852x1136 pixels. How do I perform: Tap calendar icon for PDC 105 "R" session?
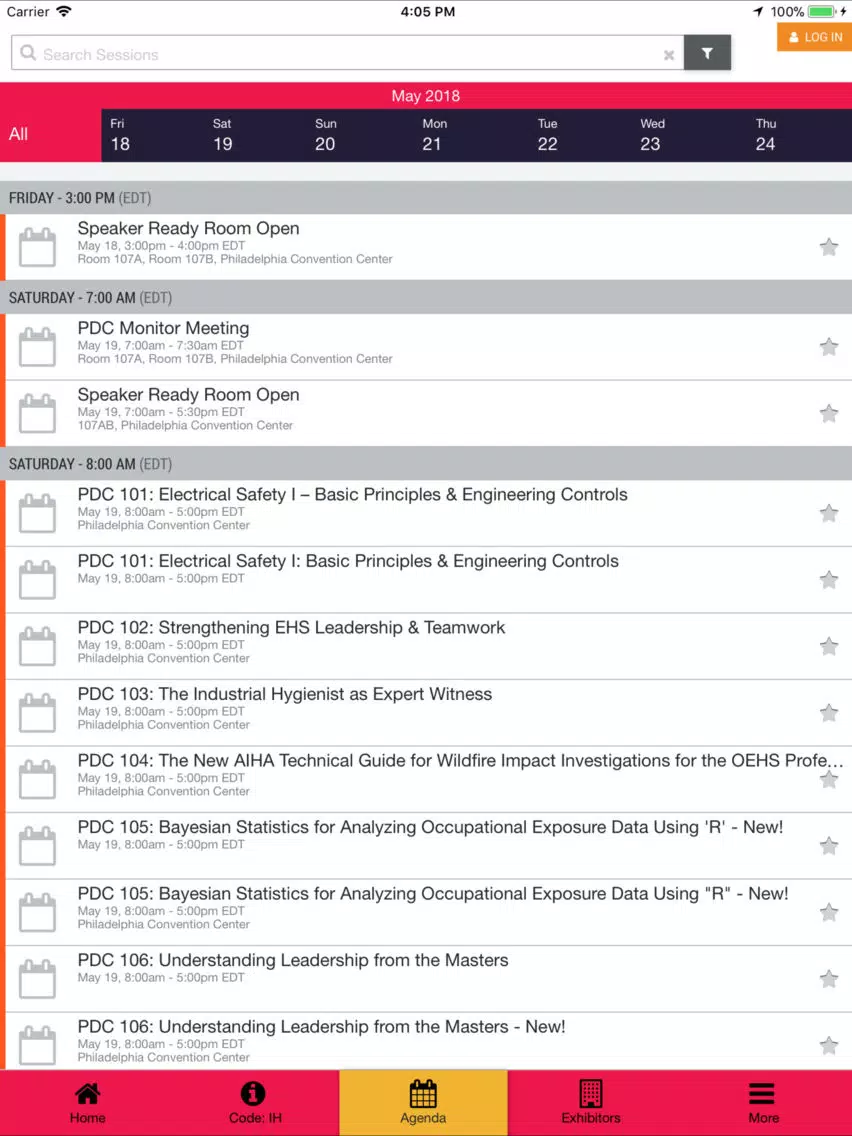coord(37,912)
